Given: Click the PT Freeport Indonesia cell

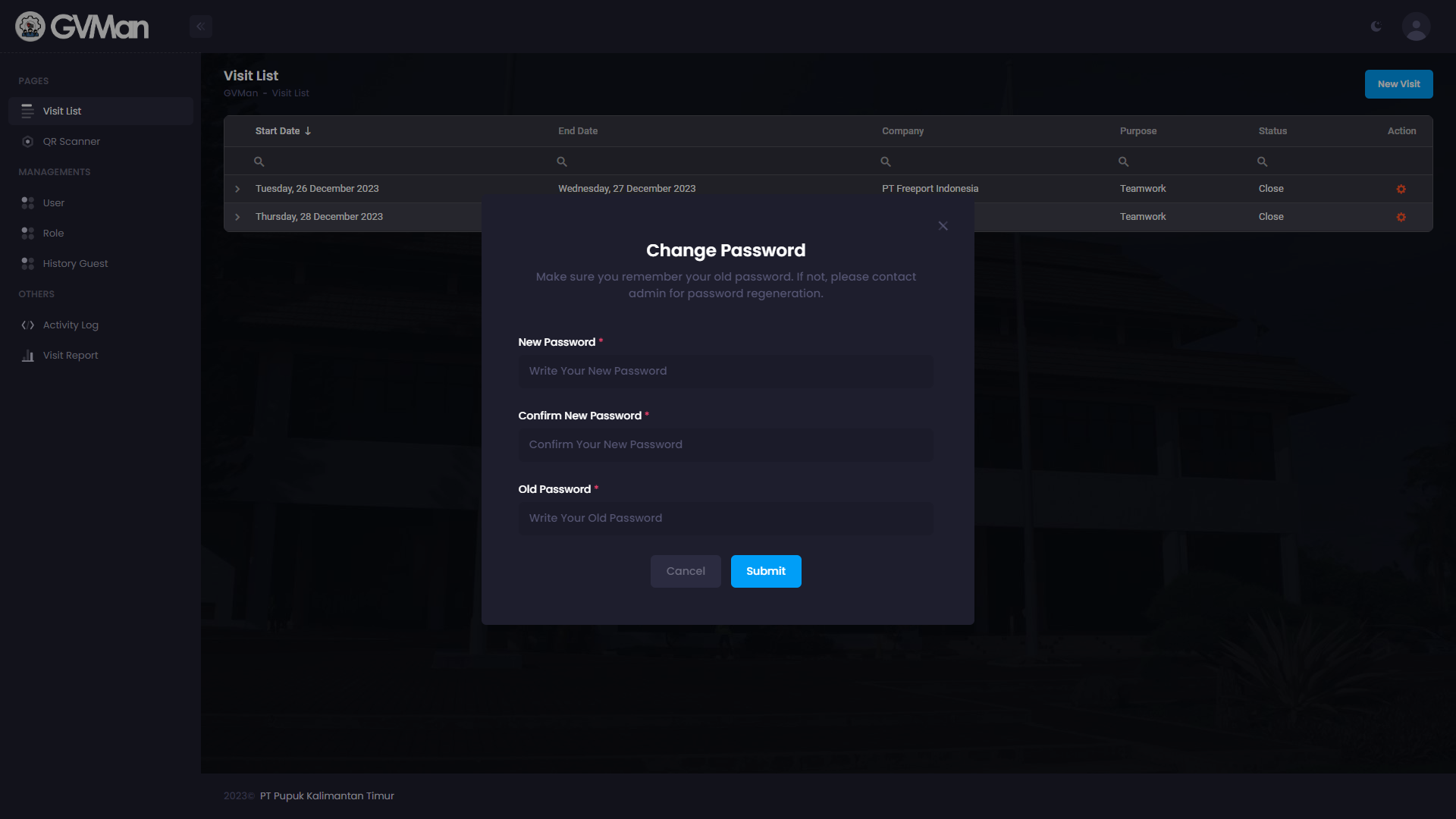Looking at the screenshot, I should click(x=930, y=189).
